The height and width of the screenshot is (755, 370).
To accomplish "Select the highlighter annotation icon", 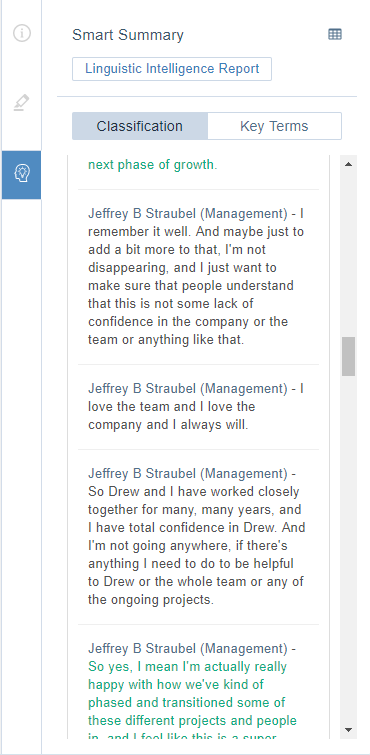I will tap(22, 102).
